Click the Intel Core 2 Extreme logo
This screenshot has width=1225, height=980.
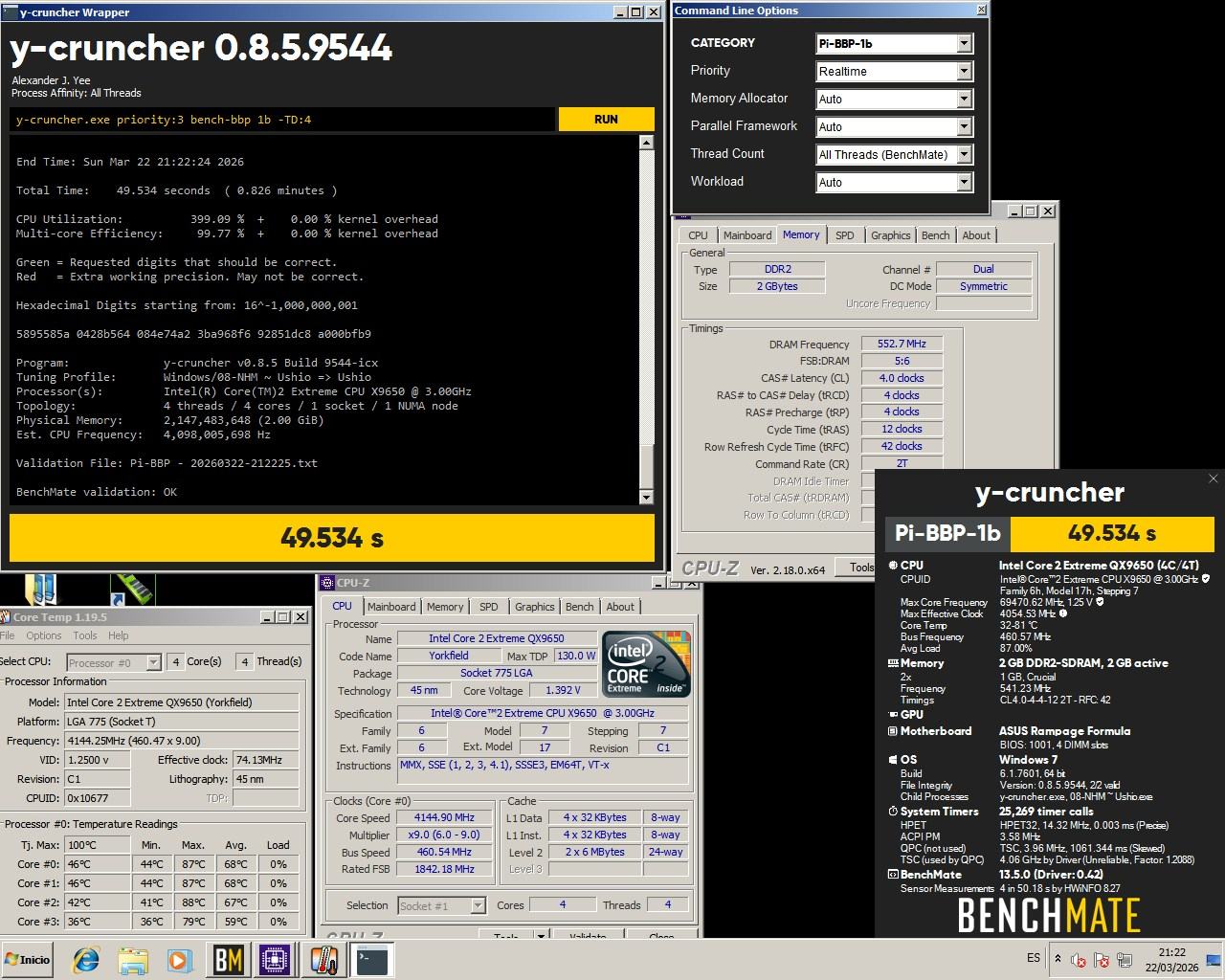click(646, 663)
